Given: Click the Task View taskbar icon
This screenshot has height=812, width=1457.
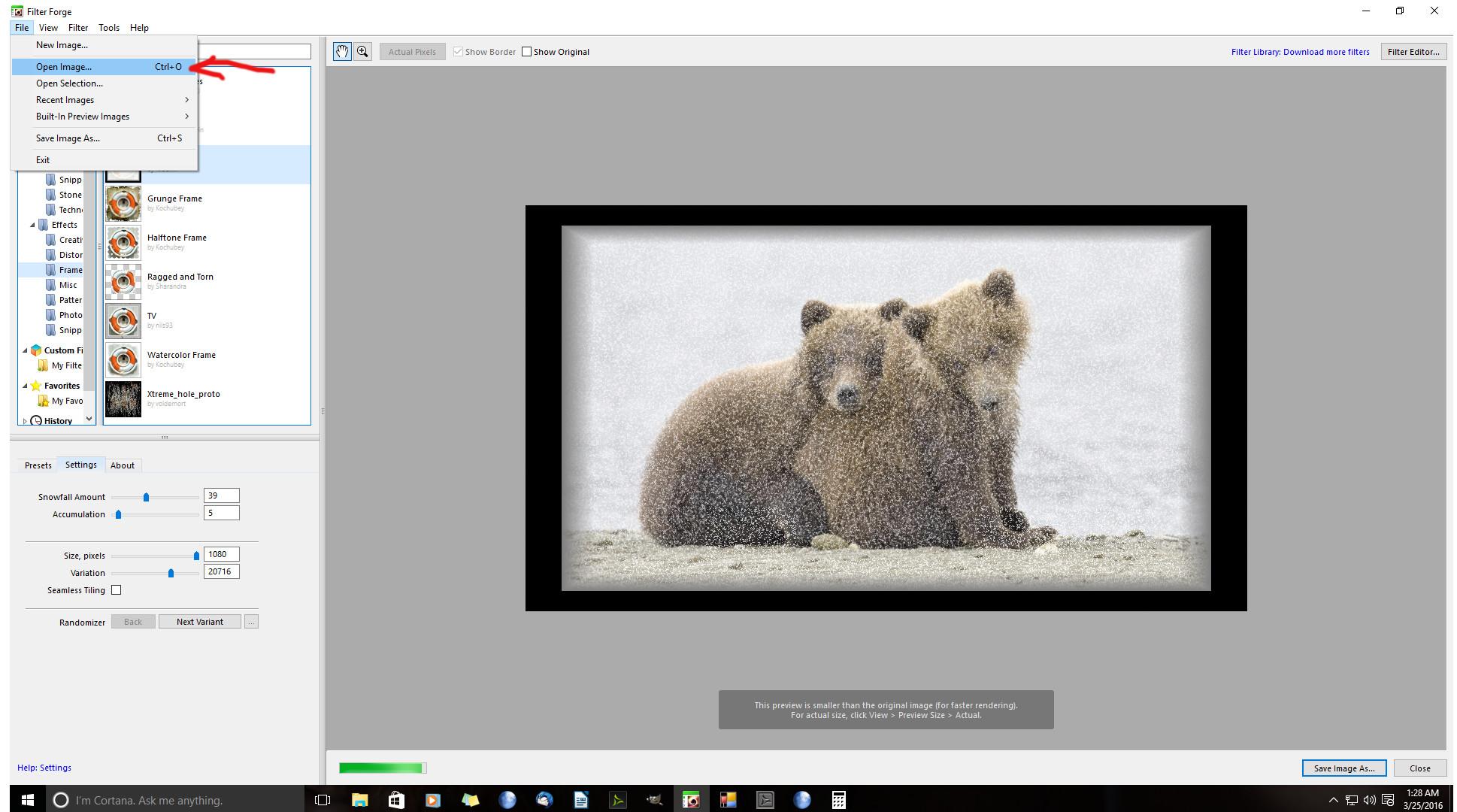Looking at the screenshot, I should pos(323,800).
